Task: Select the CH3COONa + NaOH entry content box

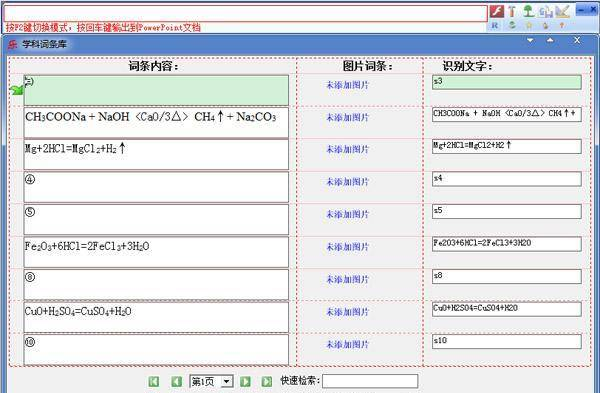Action: (156, 123)
